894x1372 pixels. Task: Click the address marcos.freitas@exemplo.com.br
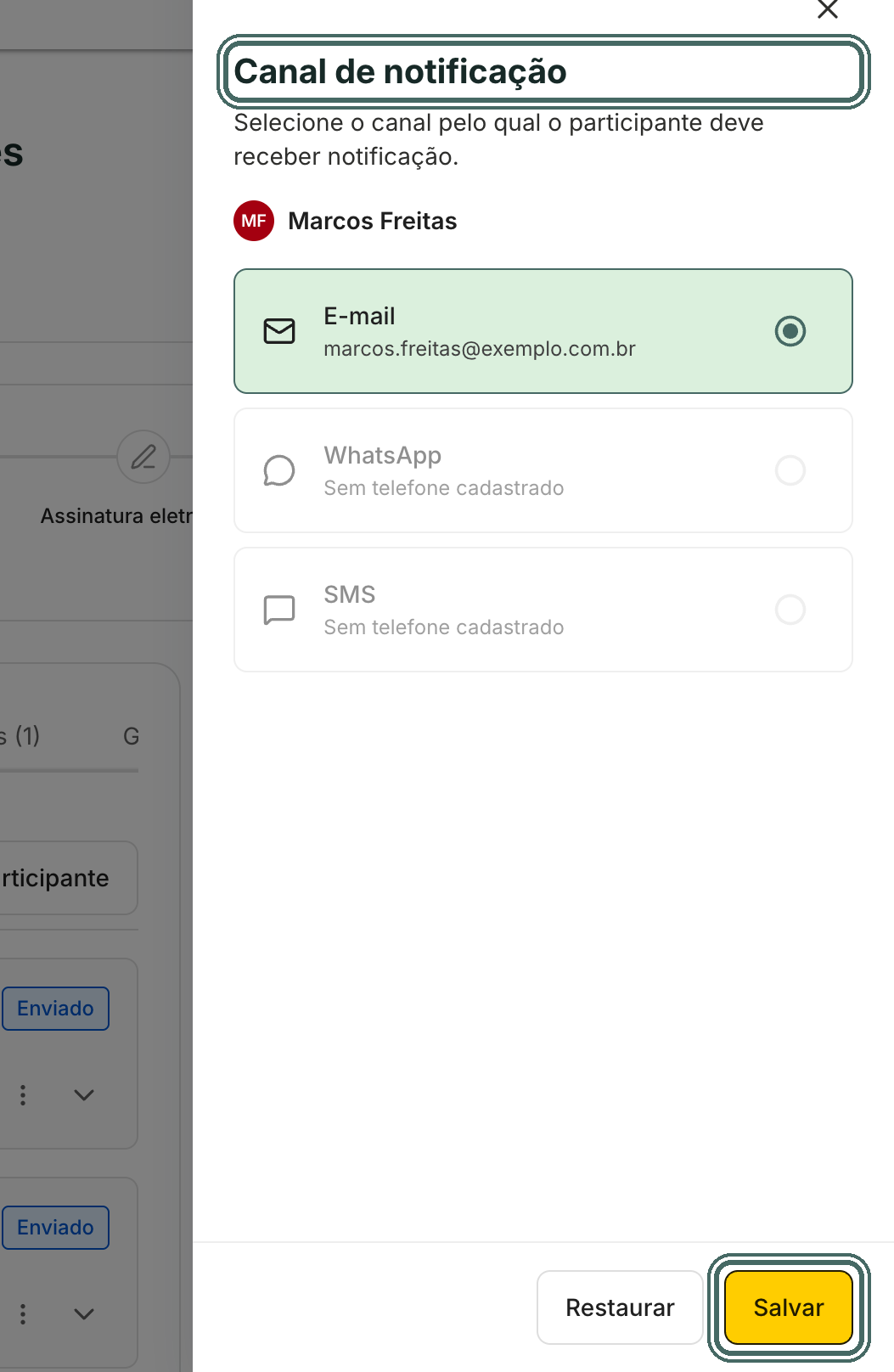click(x=480, y=349)
